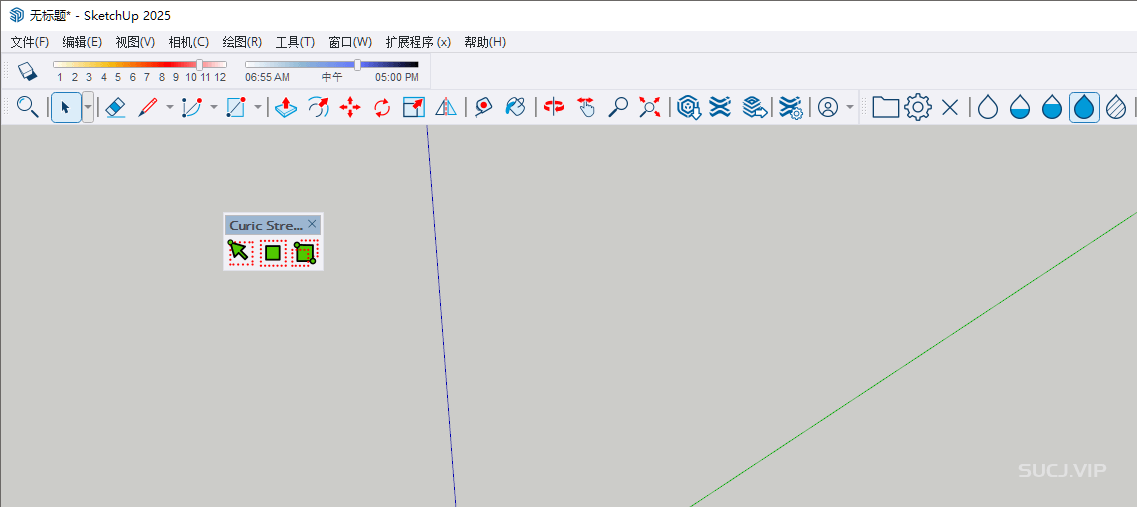Choose the Tape Measure tool
The height and width of the screenshot is (507, 1137).
(x=484, y=107)
